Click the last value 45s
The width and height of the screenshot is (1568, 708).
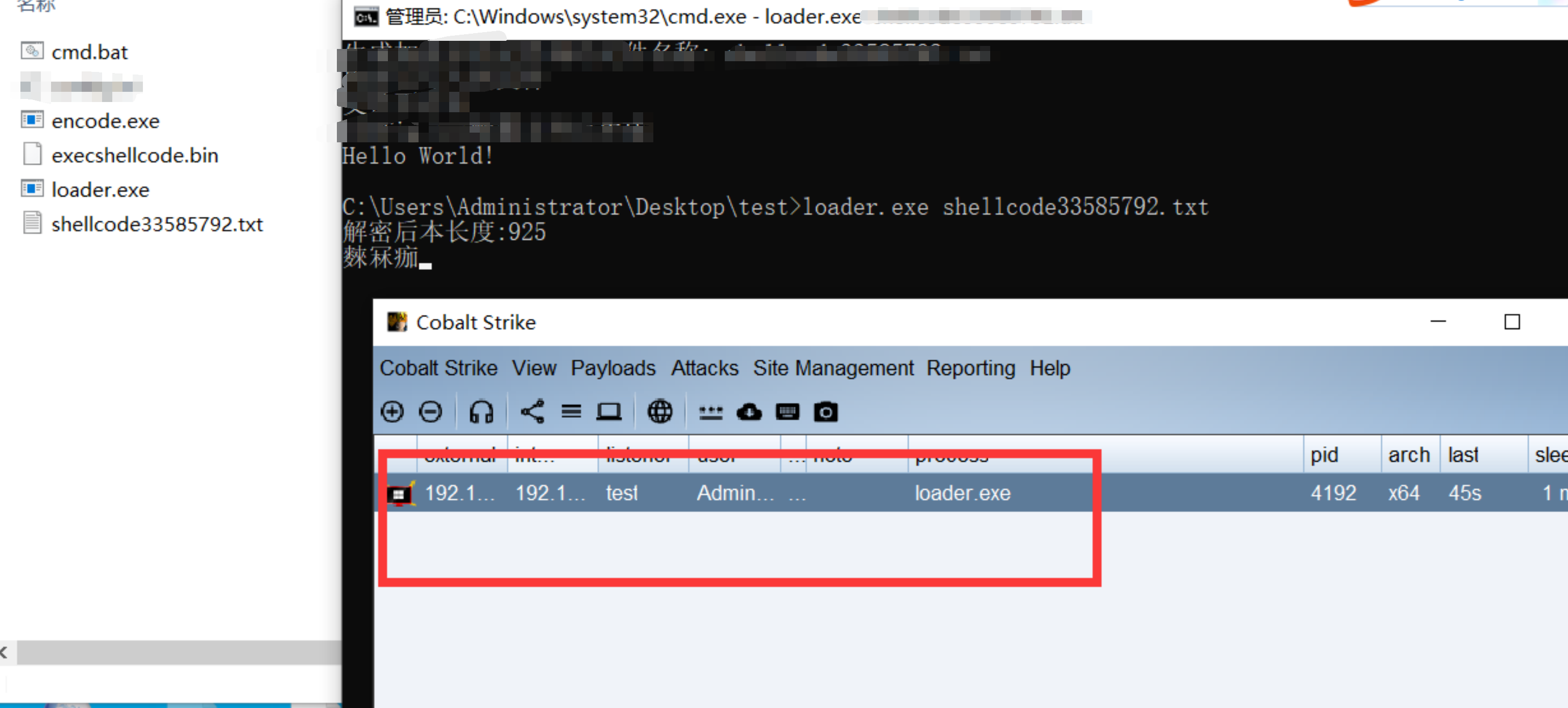(1464, 493)
